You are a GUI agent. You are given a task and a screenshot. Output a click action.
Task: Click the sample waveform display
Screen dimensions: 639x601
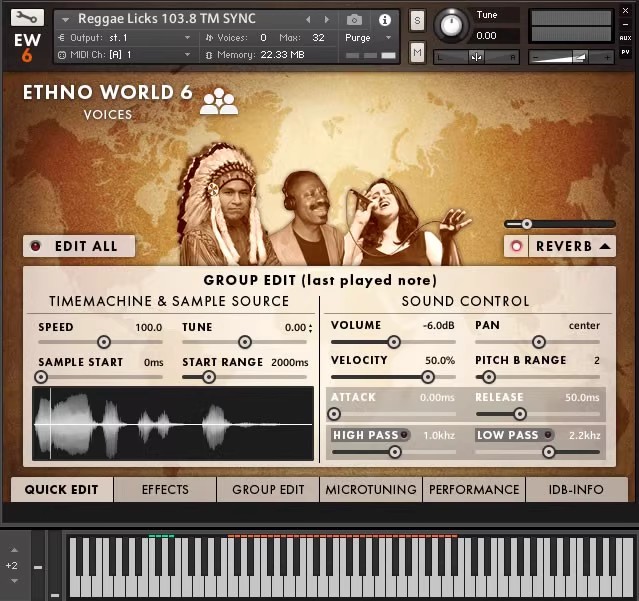coord(173,423)
